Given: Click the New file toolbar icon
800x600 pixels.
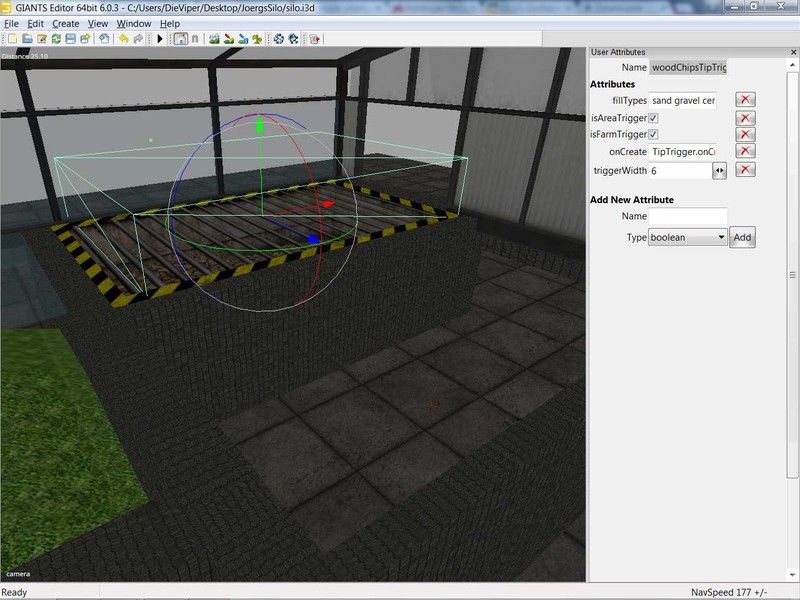Looking at the screenshot, I should pos(12,39).
